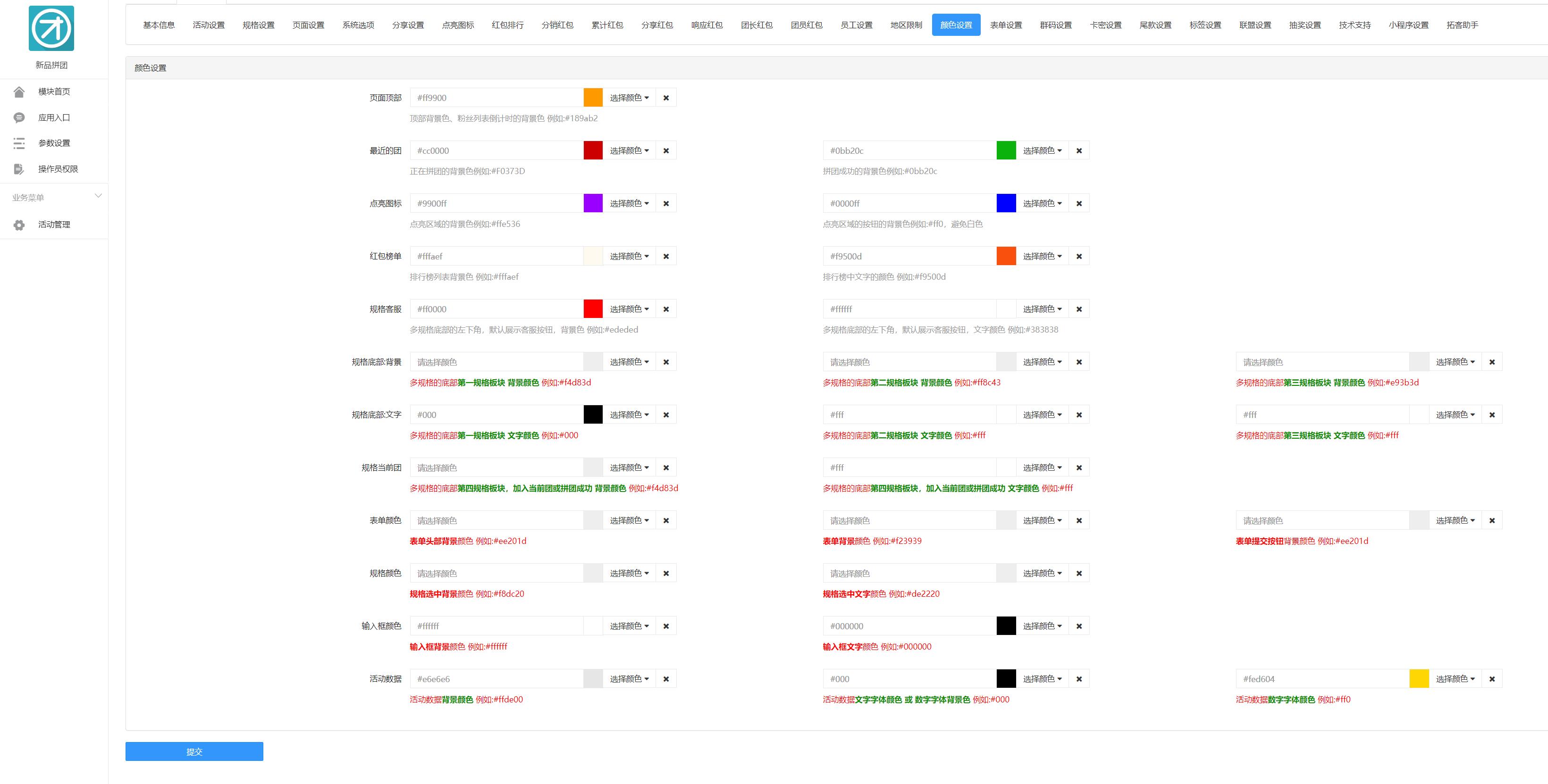The width and height of the screenshot is (1548, 784).
Task: Clear the 页面顶部 color with the X button
Action: [x=666, y=98]
